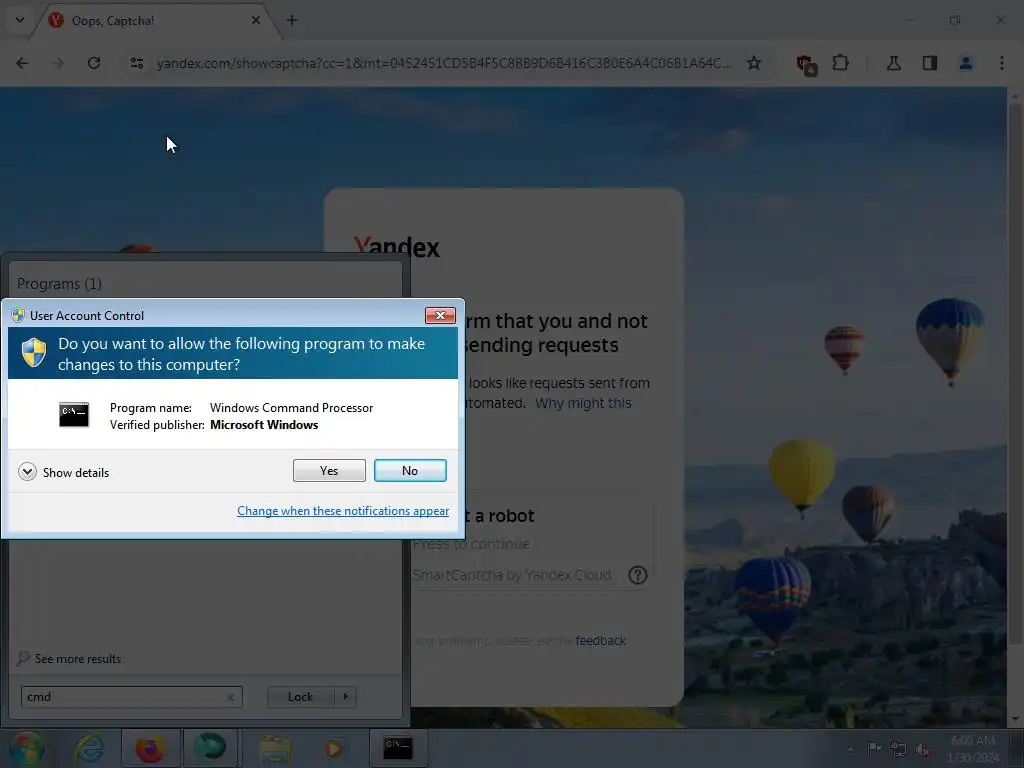Click the taskbar clock and date

tap(973, 749)
